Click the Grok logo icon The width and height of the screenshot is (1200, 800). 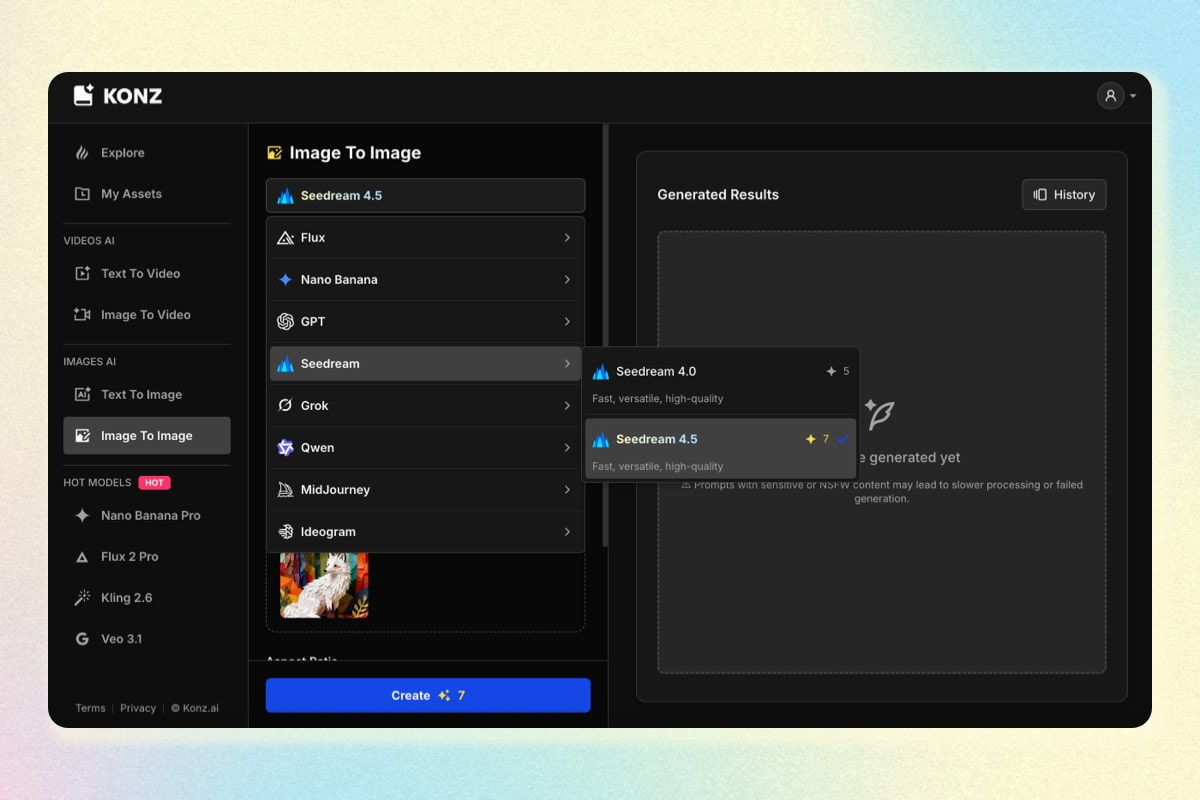click(285, 406)
